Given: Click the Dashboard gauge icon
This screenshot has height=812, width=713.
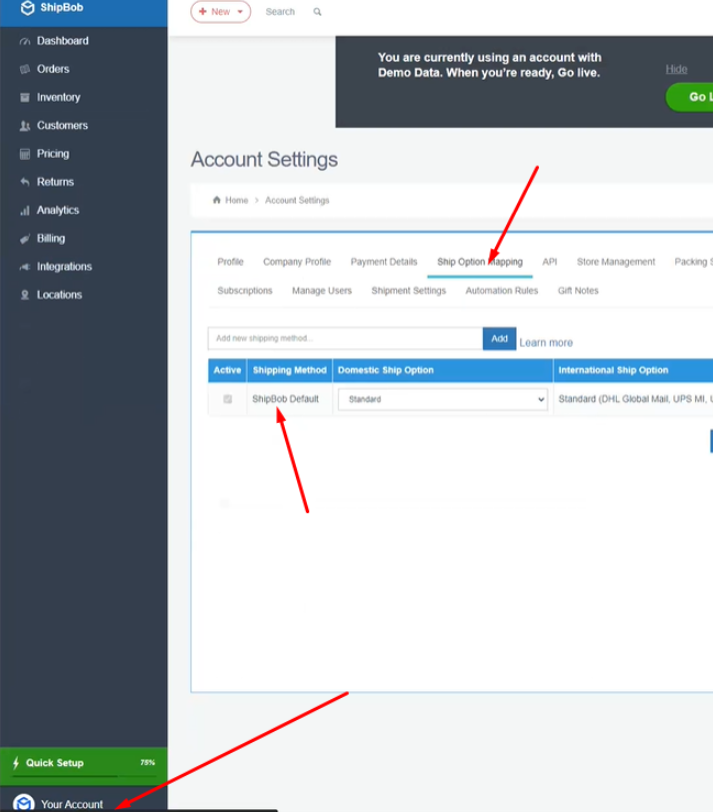Looking at the screenshot, I should (25, 41).
